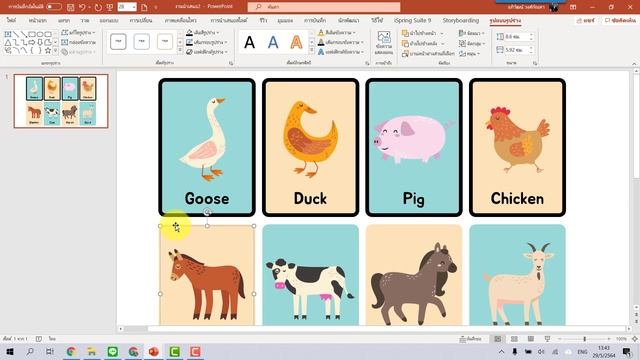This screenshot has height=360, width=640.
Task: Open the Size group dialog launcher
Action: (535, 63)
